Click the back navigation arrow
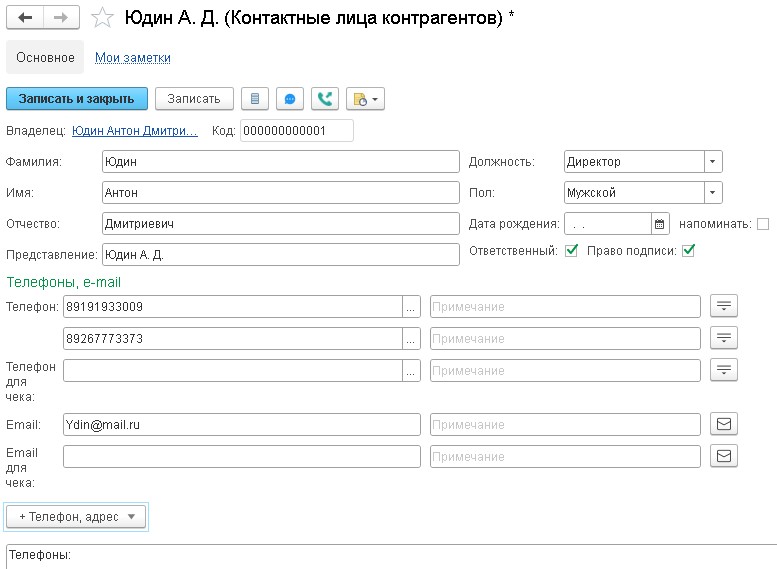The height and width of the screenshot is (569, 777). (x=25, y=18)
